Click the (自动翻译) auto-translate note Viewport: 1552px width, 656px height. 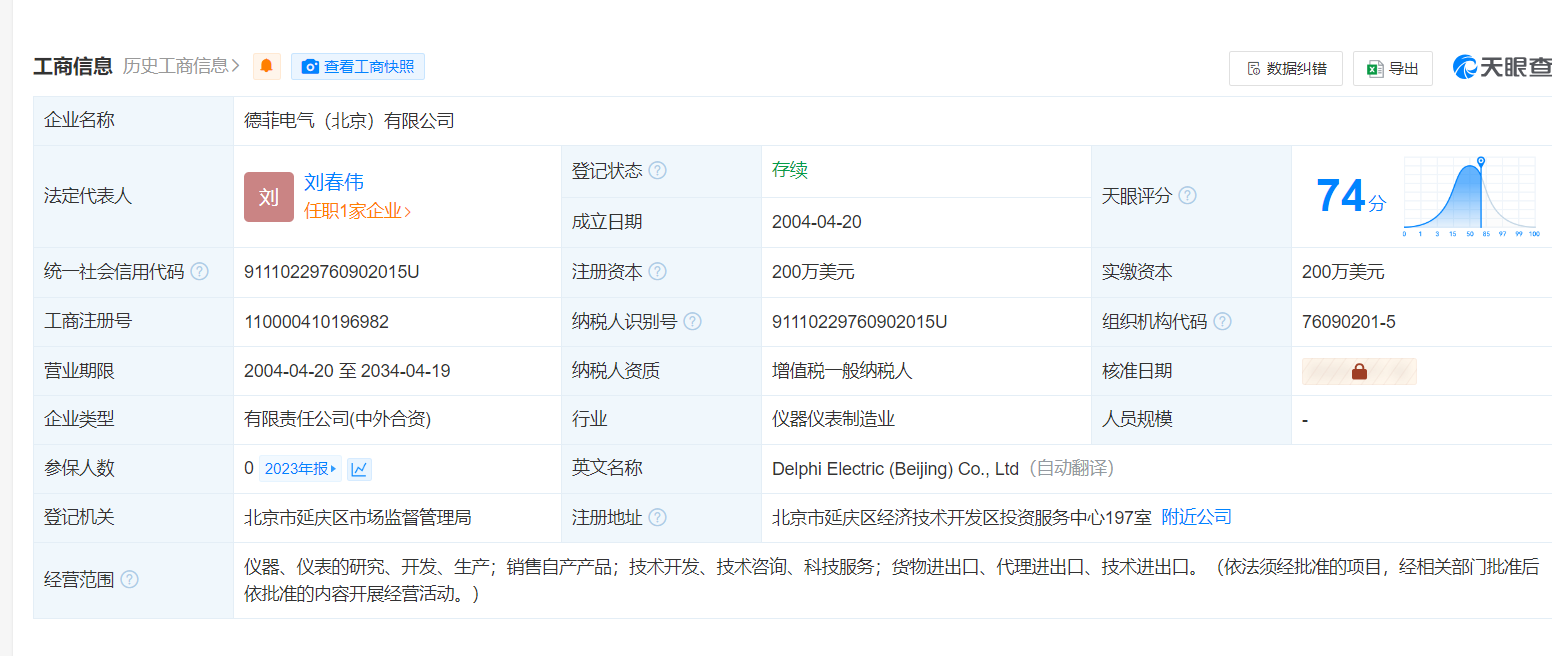pos(1071,469)
